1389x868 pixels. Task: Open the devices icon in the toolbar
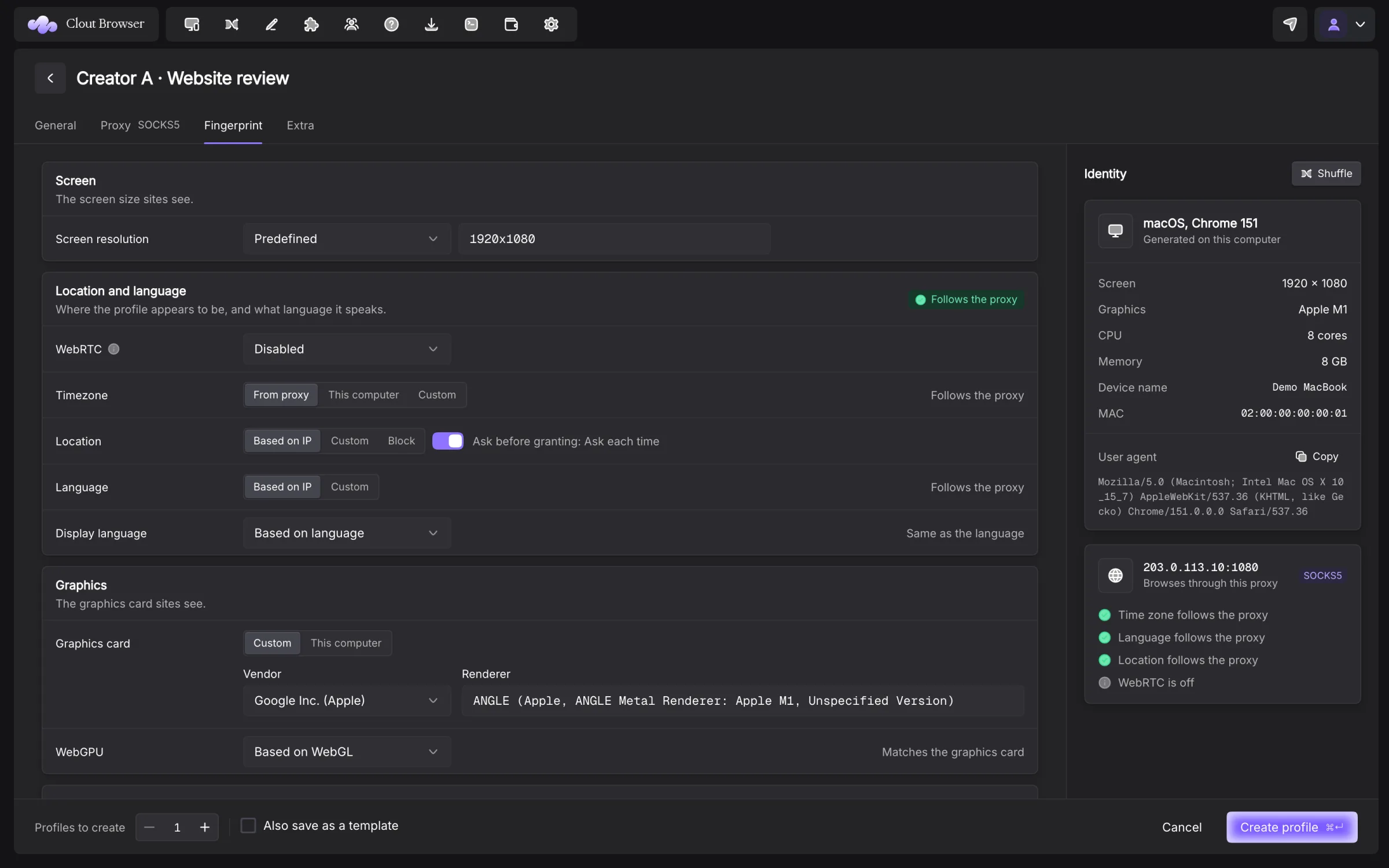[192, 24]
